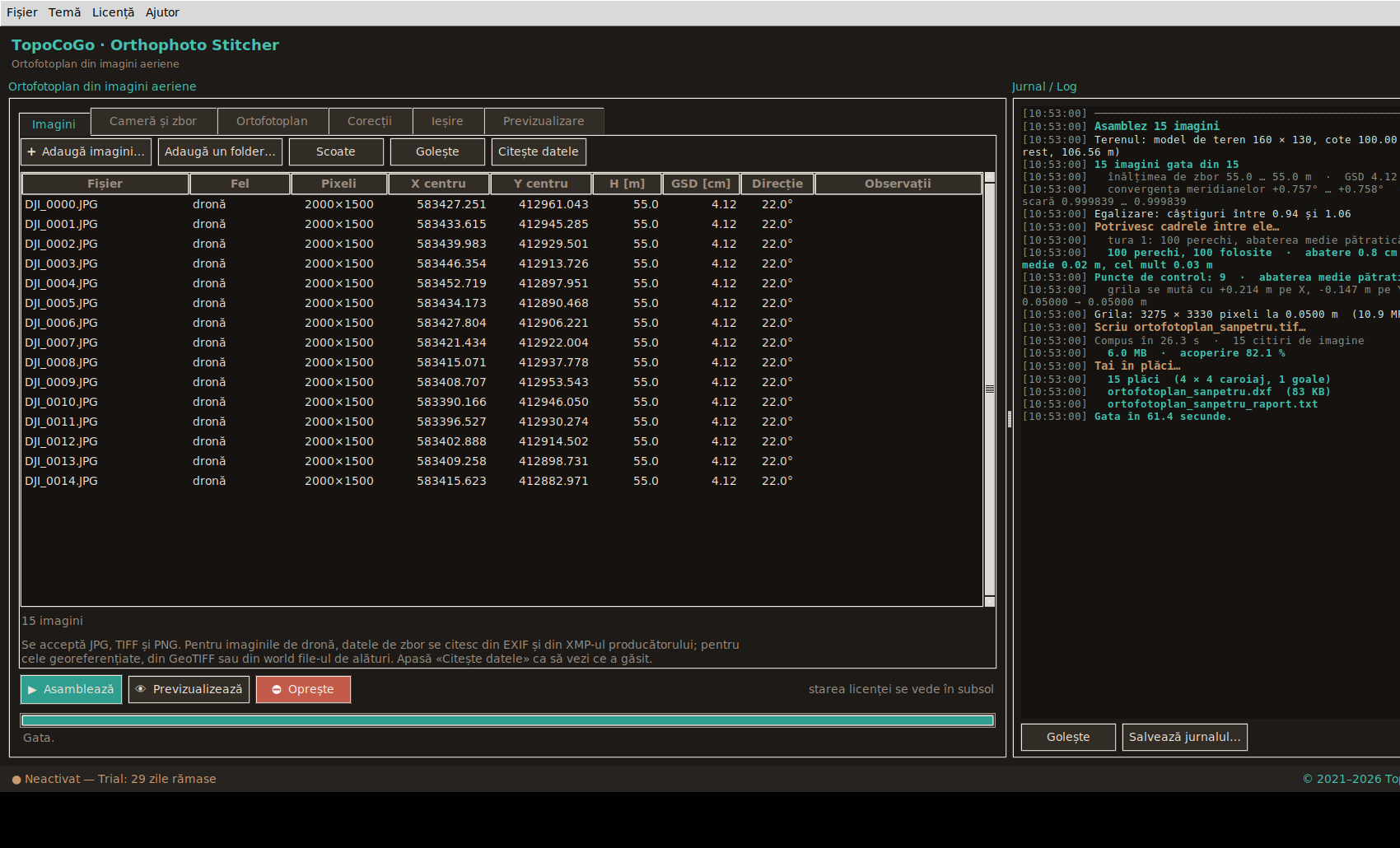
Task: Sort by the X centru column header
Action: [x=438, y=184]
